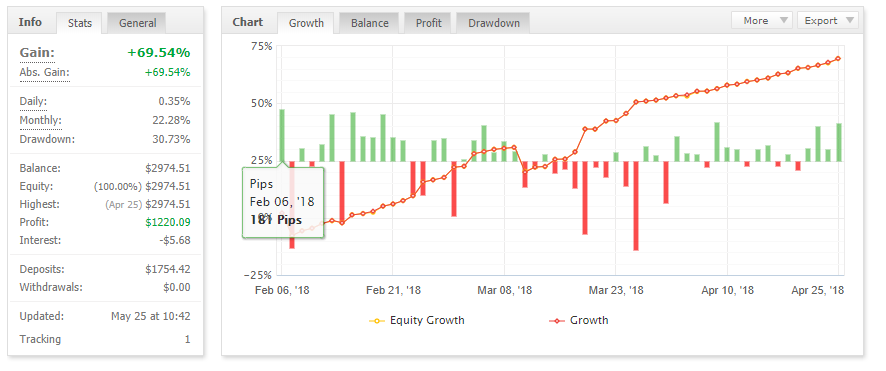Image resolution: width=886 pixels, height=371 pixels.
Task: Click the Feb 06, '18 pips tooltip
Action: [x=283, y=202]
